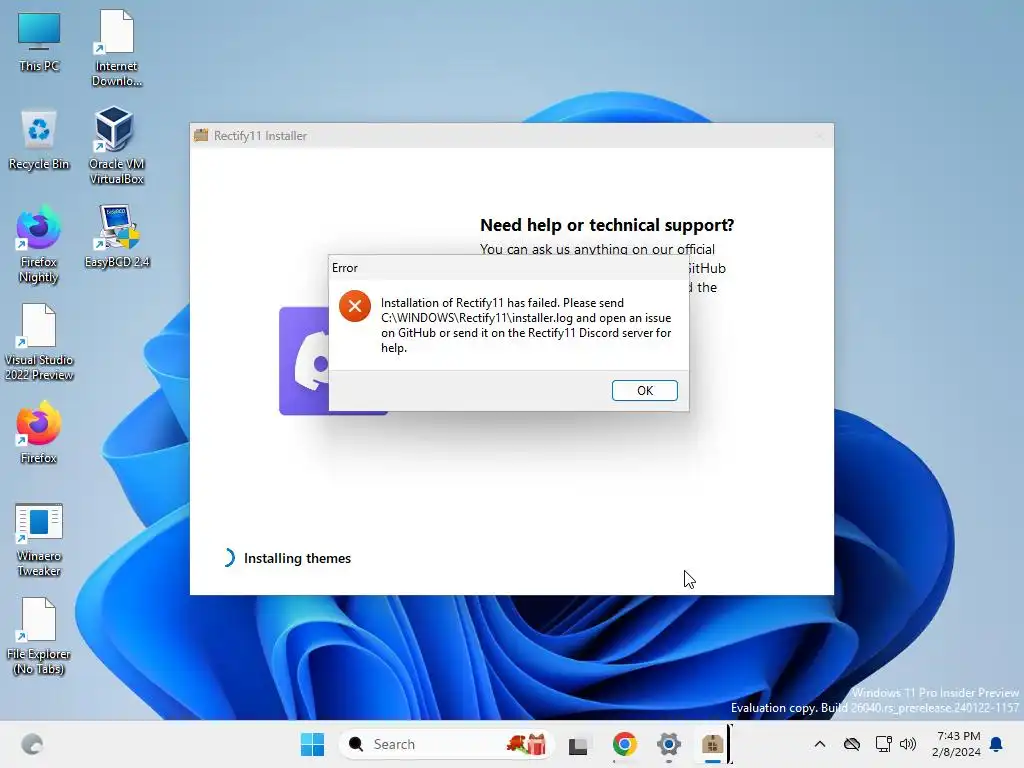Open This PC desktop icon
The image size is (1024, 768).
[39, 40]
